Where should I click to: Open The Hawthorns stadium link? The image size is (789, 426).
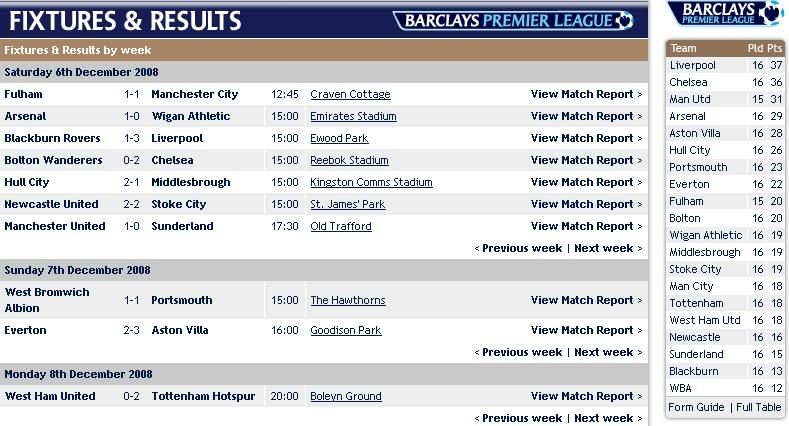348,300
